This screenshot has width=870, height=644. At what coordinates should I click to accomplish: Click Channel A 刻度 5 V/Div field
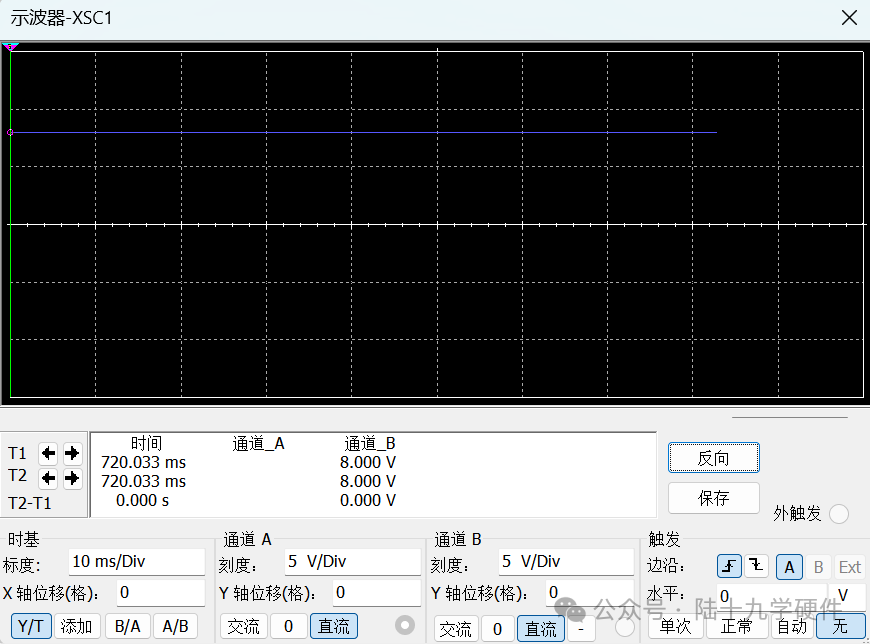(353, 562)
